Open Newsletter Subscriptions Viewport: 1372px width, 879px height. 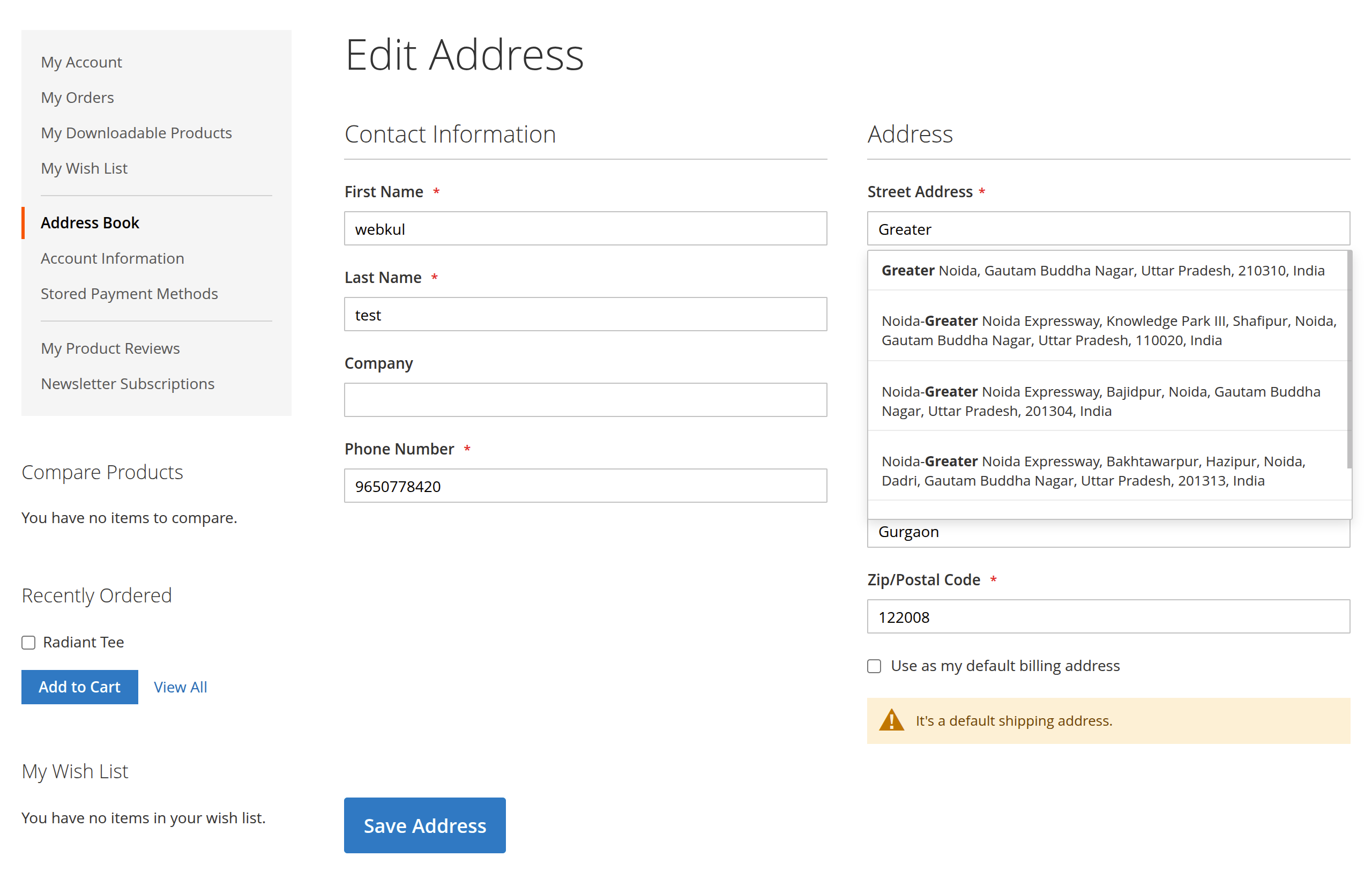pyautogui.click(x=128, y=384)
